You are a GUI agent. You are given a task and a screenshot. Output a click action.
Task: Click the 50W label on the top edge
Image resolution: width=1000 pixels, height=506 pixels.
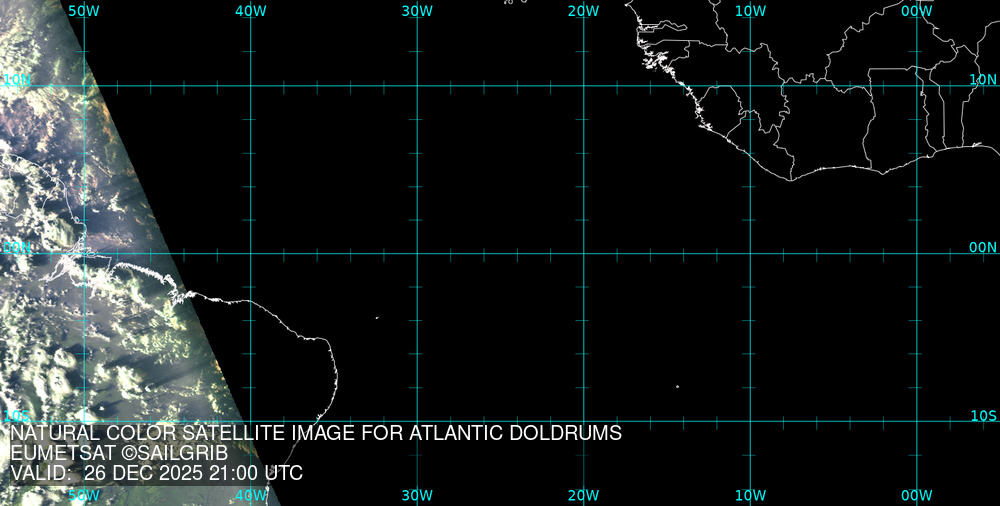[84, 10]
